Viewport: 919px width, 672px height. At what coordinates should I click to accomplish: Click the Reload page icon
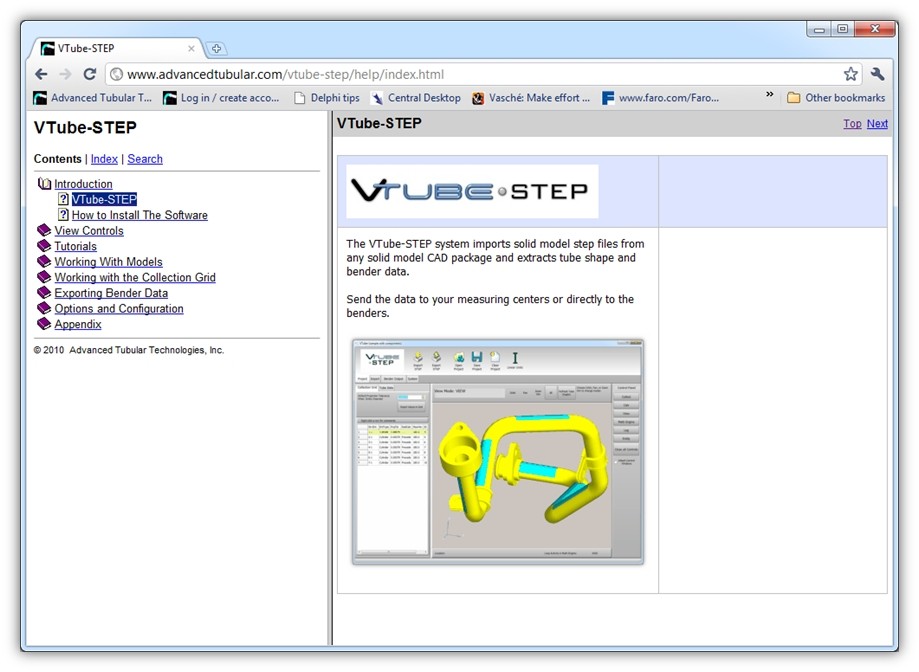pos(89,74)
